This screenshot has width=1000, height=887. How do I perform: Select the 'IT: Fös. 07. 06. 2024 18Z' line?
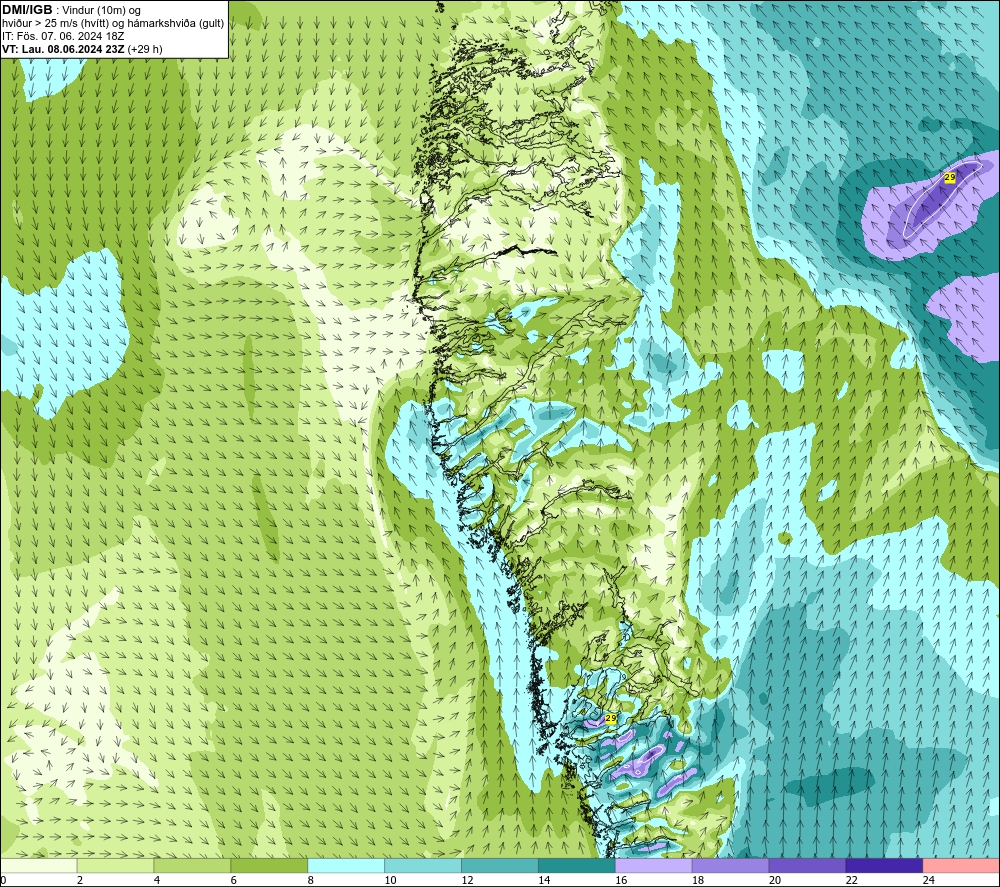(x=63, y=36)
